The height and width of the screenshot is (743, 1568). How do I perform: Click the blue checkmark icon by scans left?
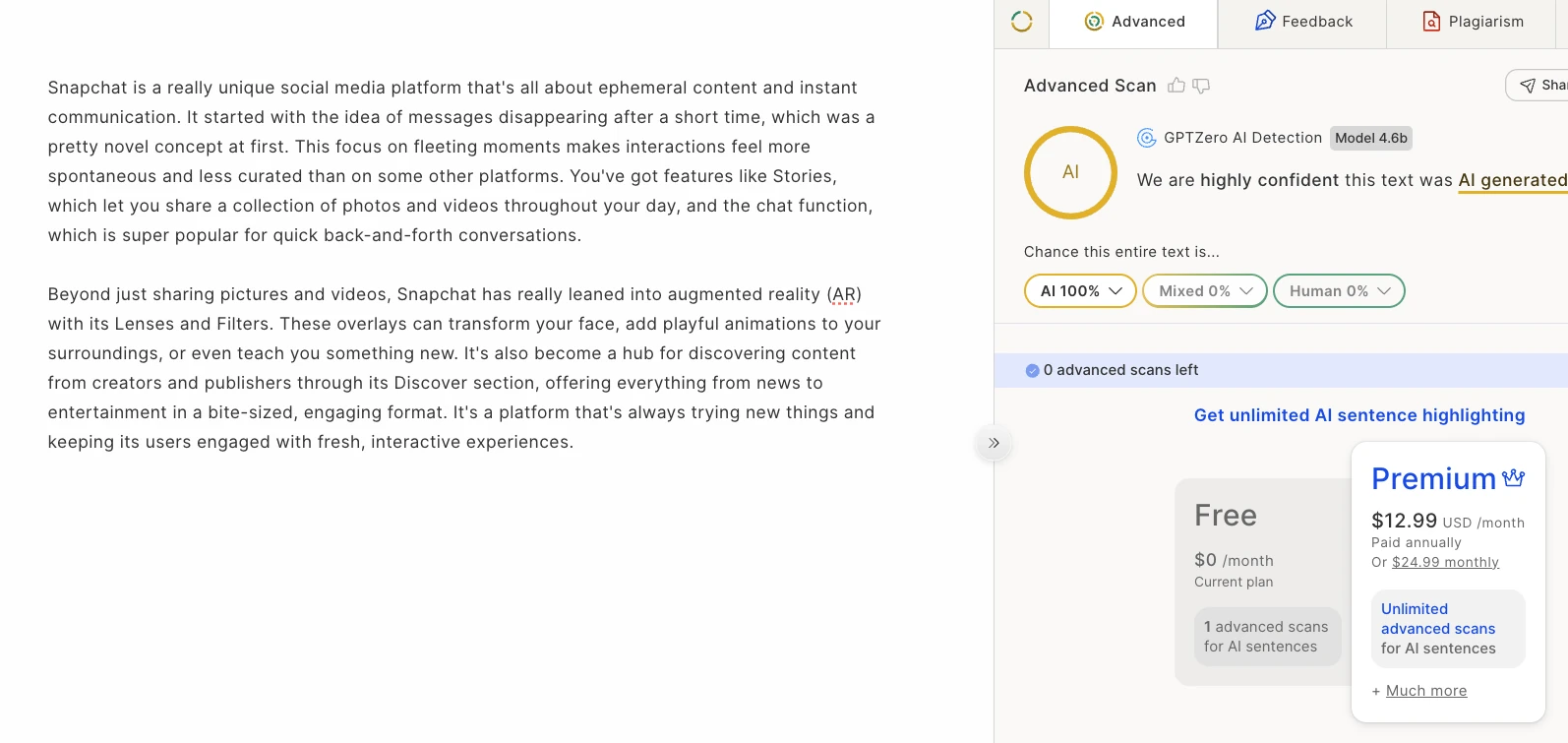1032,371
